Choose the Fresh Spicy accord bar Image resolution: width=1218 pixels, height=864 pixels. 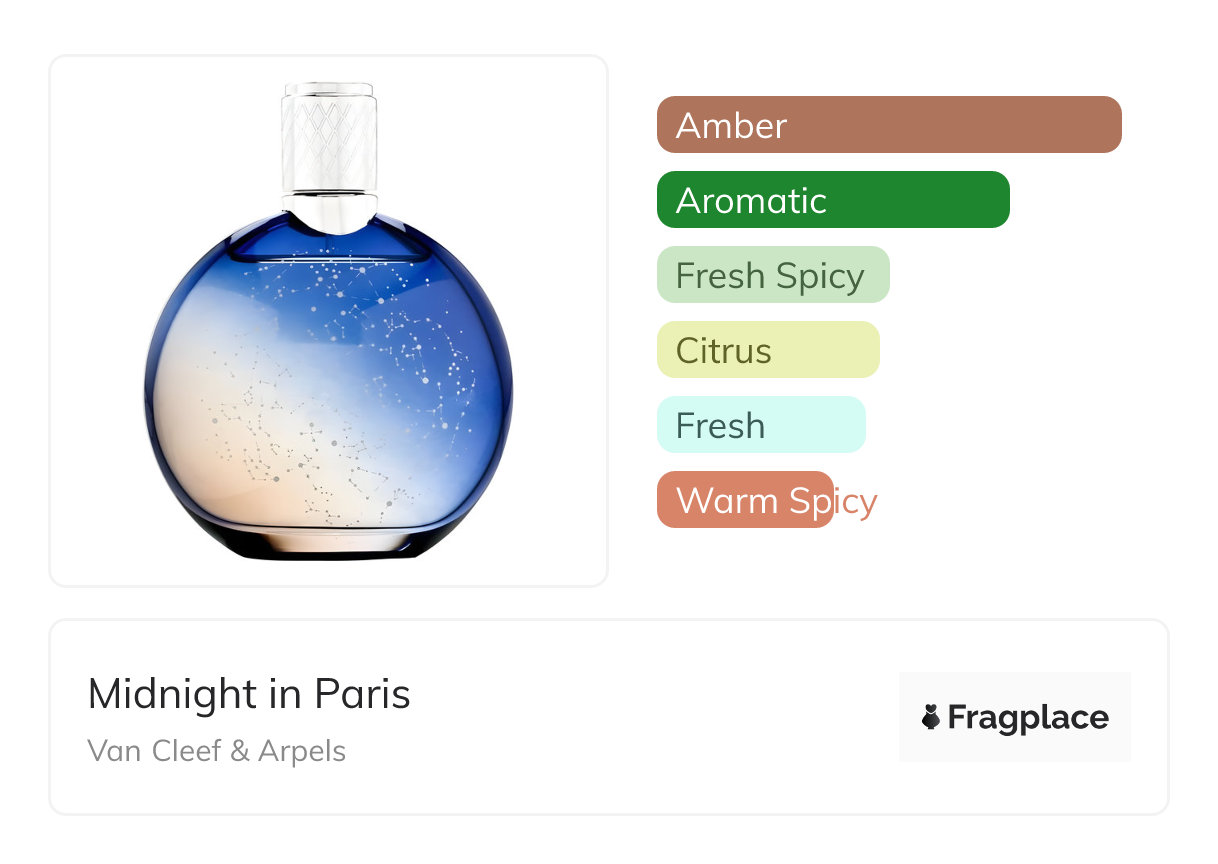[x=773, y=275]
